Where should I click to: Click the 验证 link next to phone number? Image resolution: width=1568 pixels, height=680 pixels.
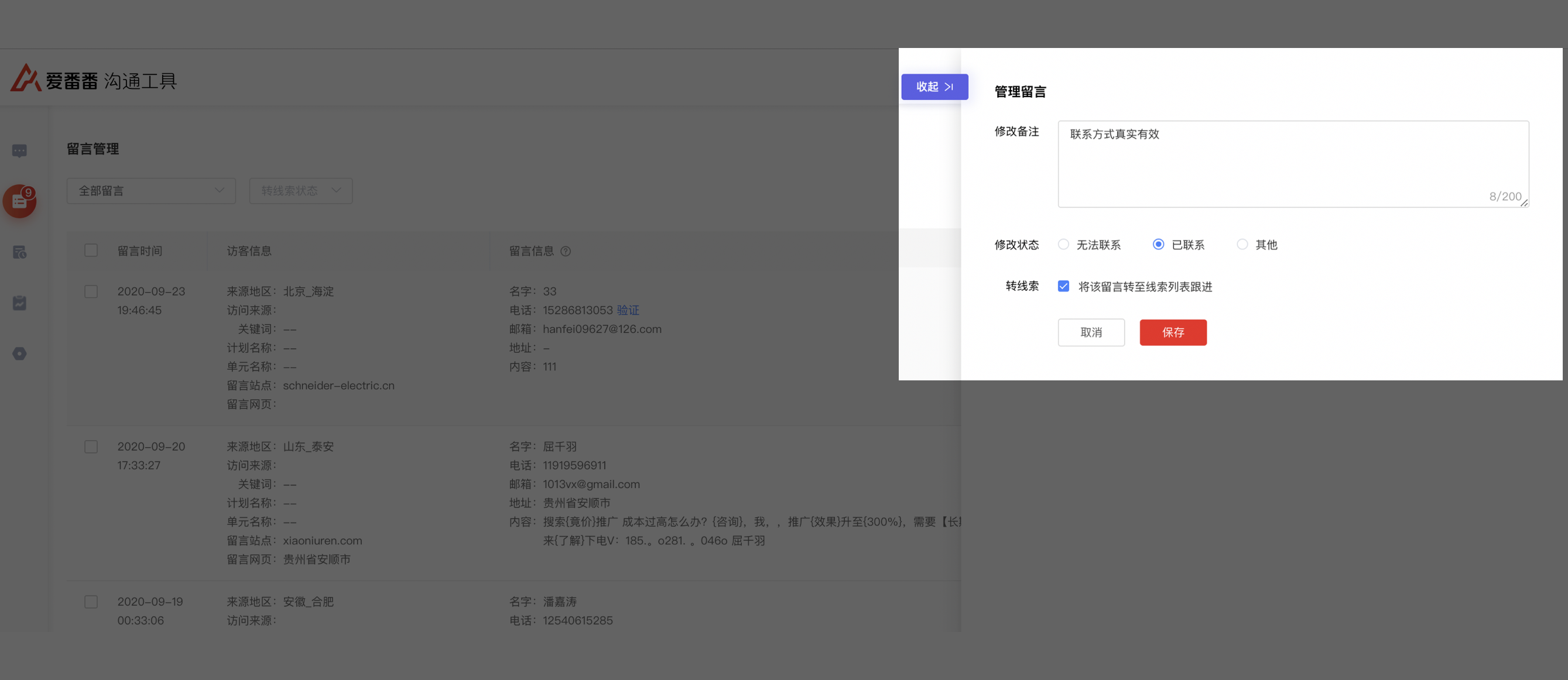pyautogui.click(x=628, y=310)
